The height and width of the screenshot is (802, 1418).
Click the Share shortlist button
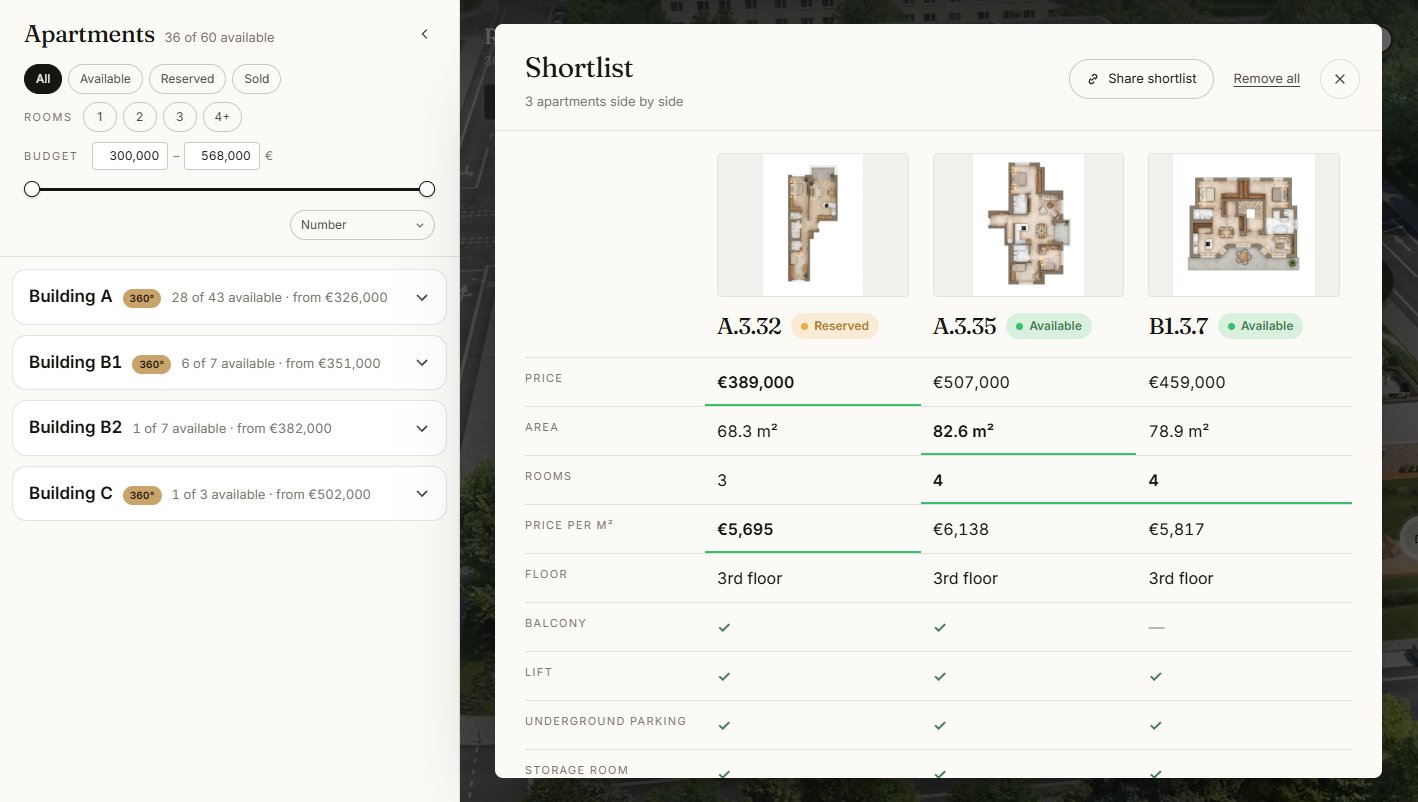1141,79
